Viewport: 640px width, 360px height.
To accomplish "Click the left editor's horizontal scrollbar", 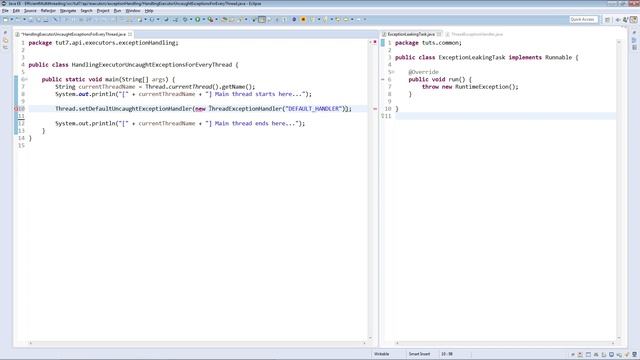I will (x=197, y=343).
